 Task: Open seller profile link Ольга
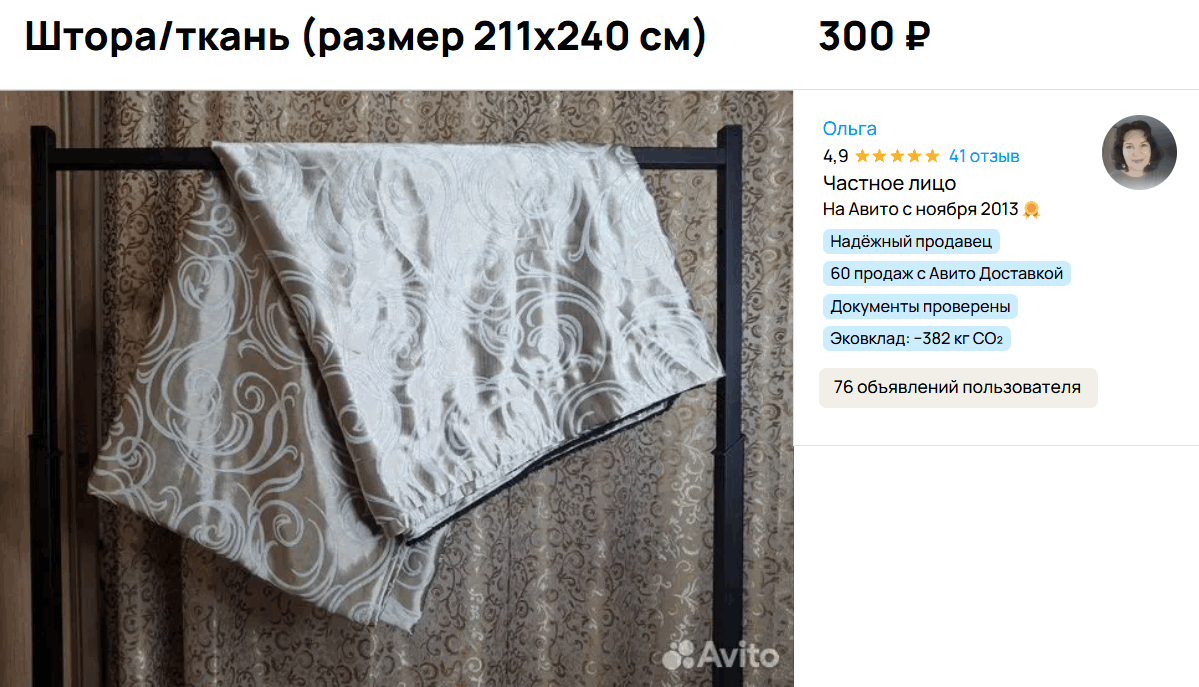tap(849, 129)
